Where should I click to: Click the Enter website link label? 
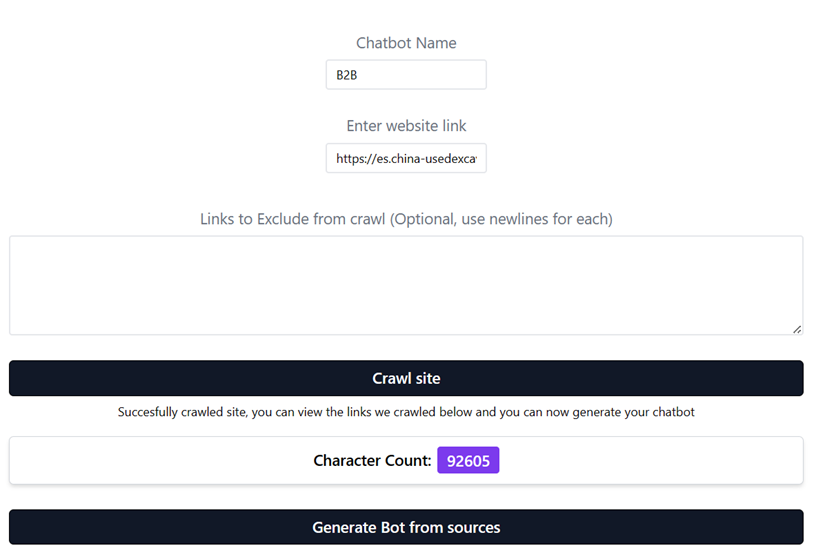click(406, 126)
